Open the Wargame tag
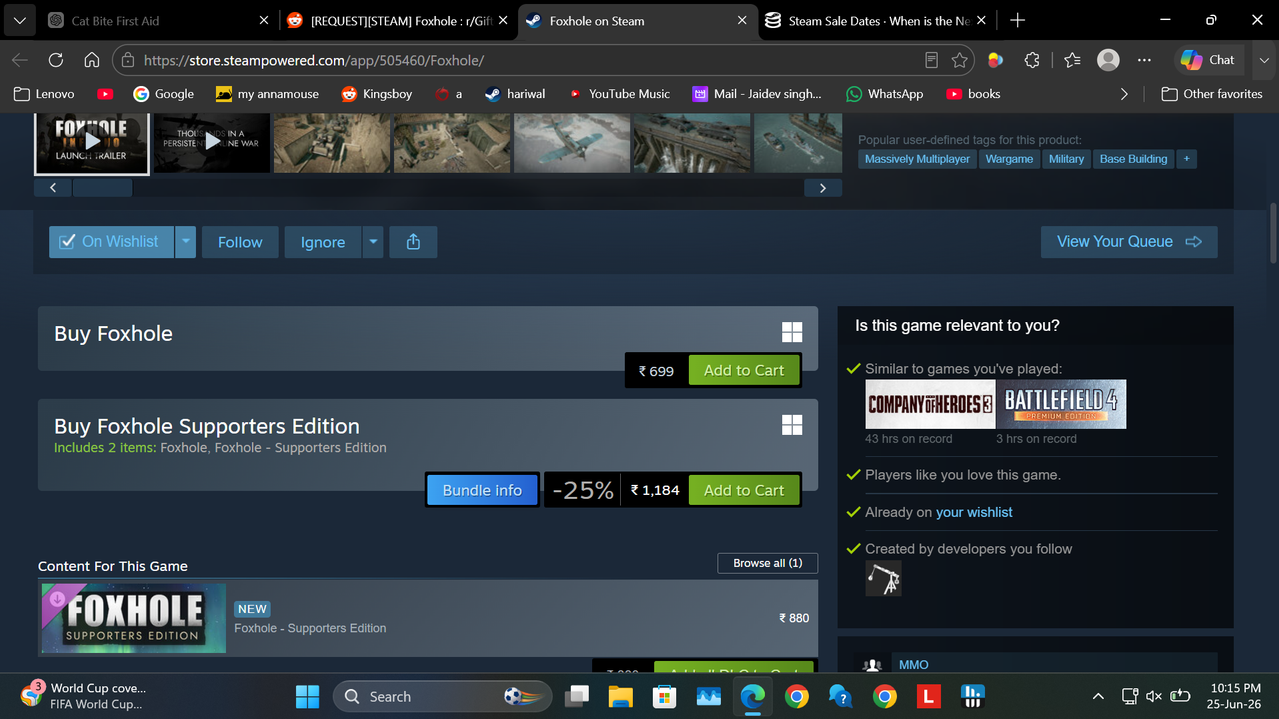 [1009, 159]
